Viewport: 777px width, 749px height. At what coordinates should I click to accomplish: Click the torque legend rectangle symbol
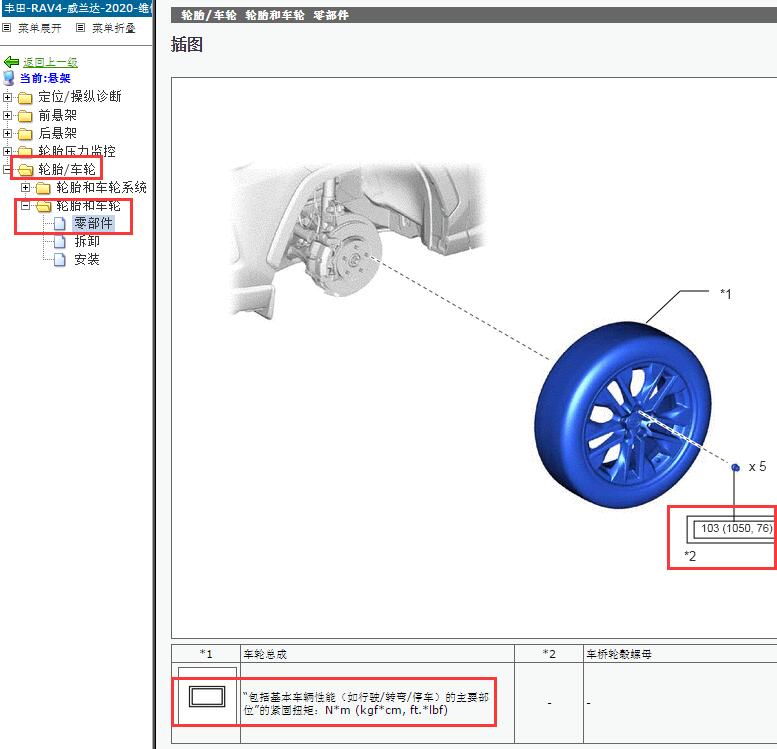207,696
